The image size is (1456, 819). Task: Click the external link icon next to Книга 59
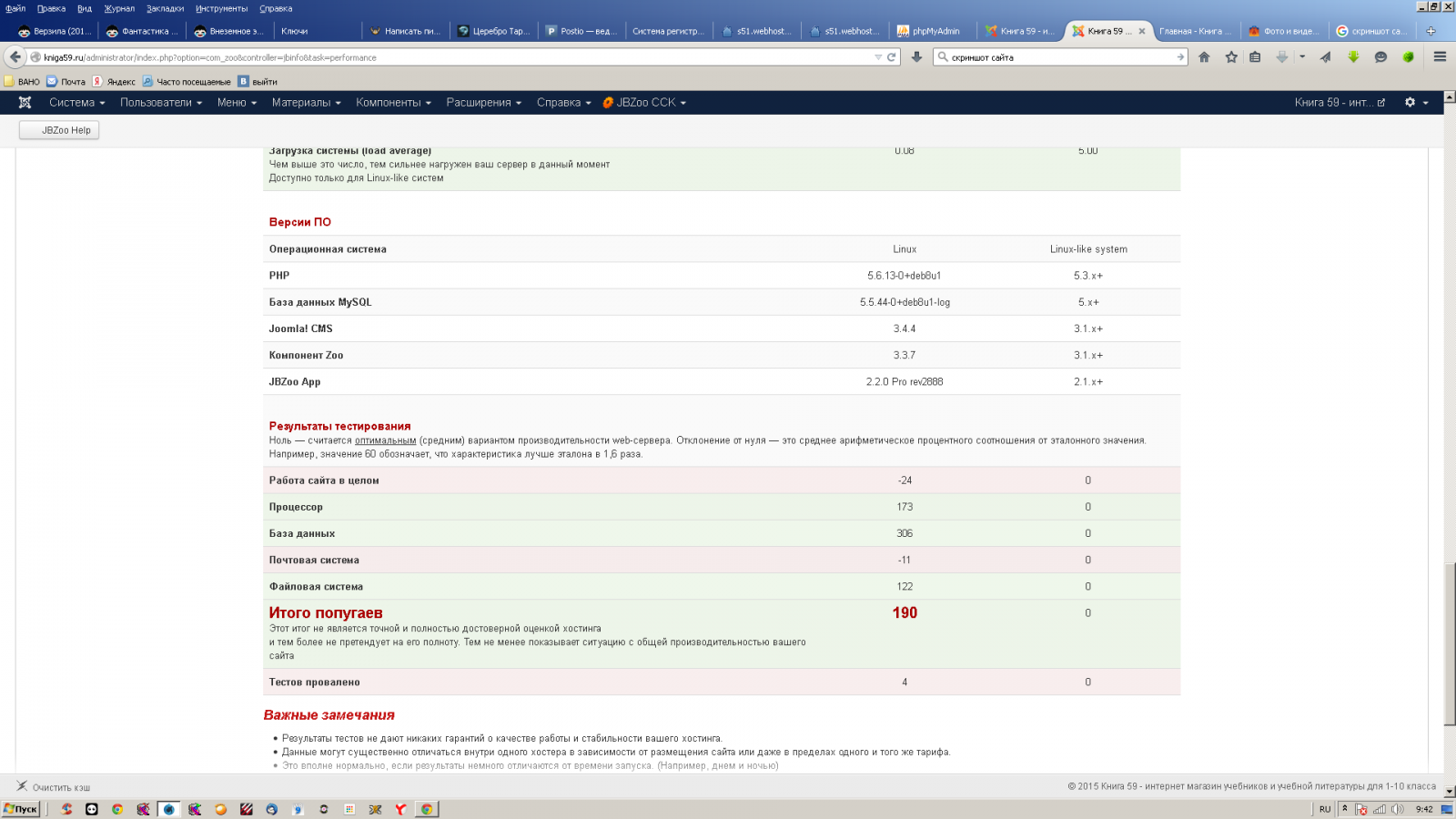click(1381, 103)
